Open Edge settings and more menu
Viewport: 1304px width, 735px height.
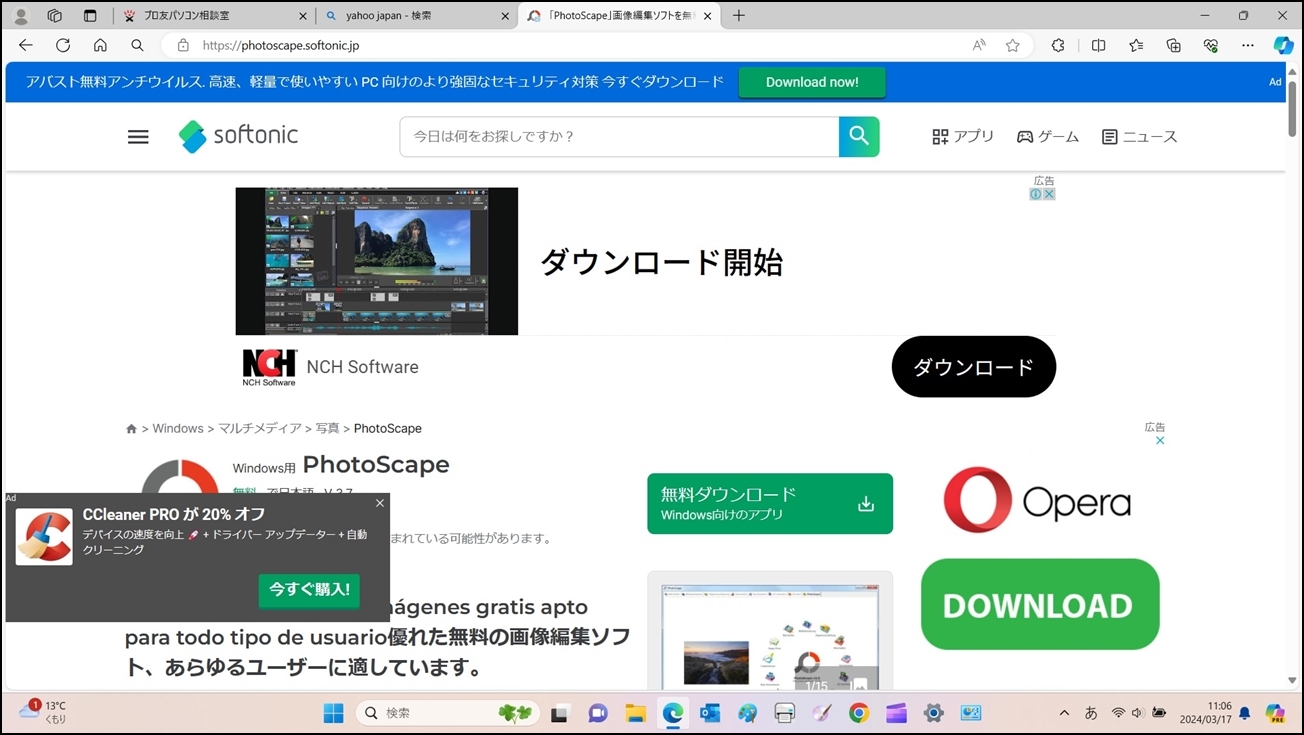click(x=1248, y=45)
